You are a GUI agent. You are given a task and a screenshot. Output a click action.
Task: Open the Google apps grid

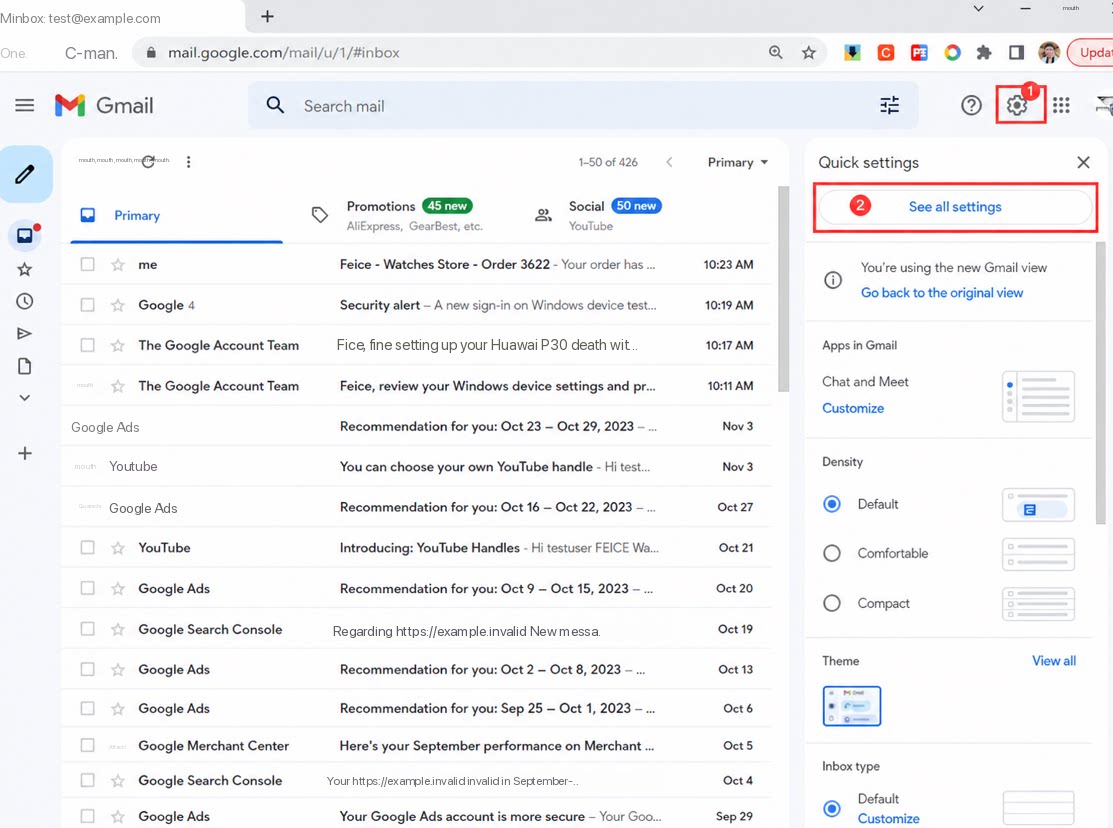[x=1061, y=106]
